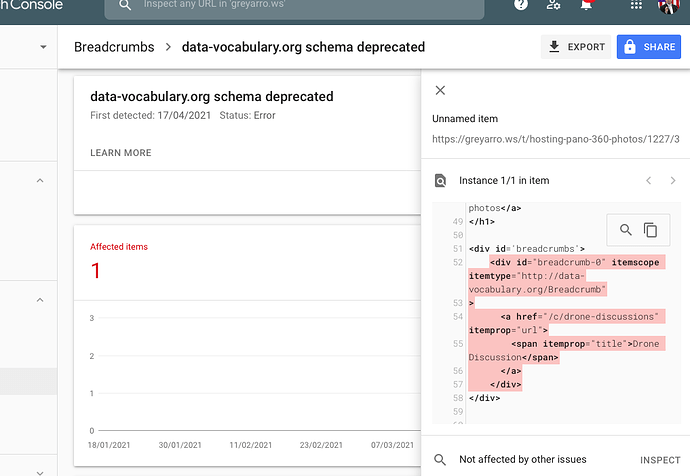Open users and settings icon
Screen dimensions: 690x476
tap(553, 5)
